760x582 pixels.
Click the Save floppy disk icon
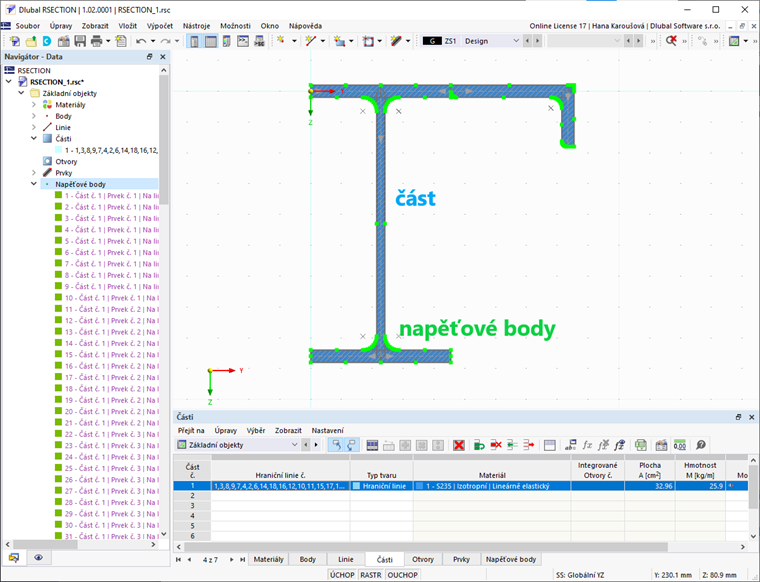(x=80, y=41)
